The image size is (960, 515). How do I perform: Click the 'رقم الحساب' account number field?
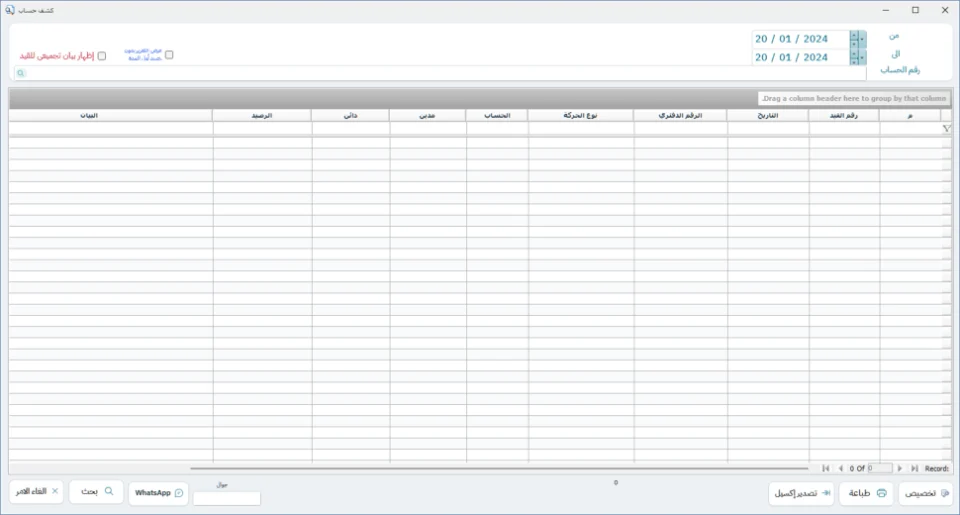[x=440, y=73]
